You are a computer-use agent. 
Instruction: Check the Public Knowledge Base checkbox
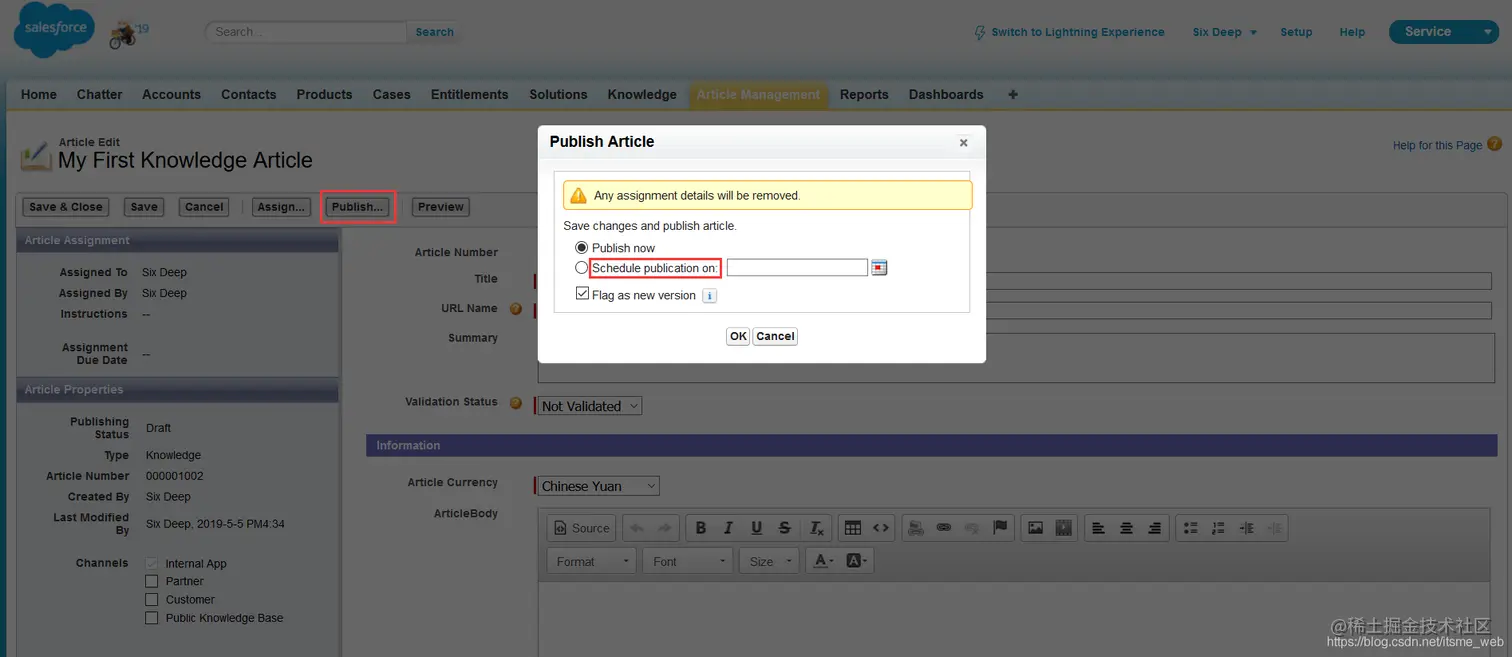click(x=152, y=618)
